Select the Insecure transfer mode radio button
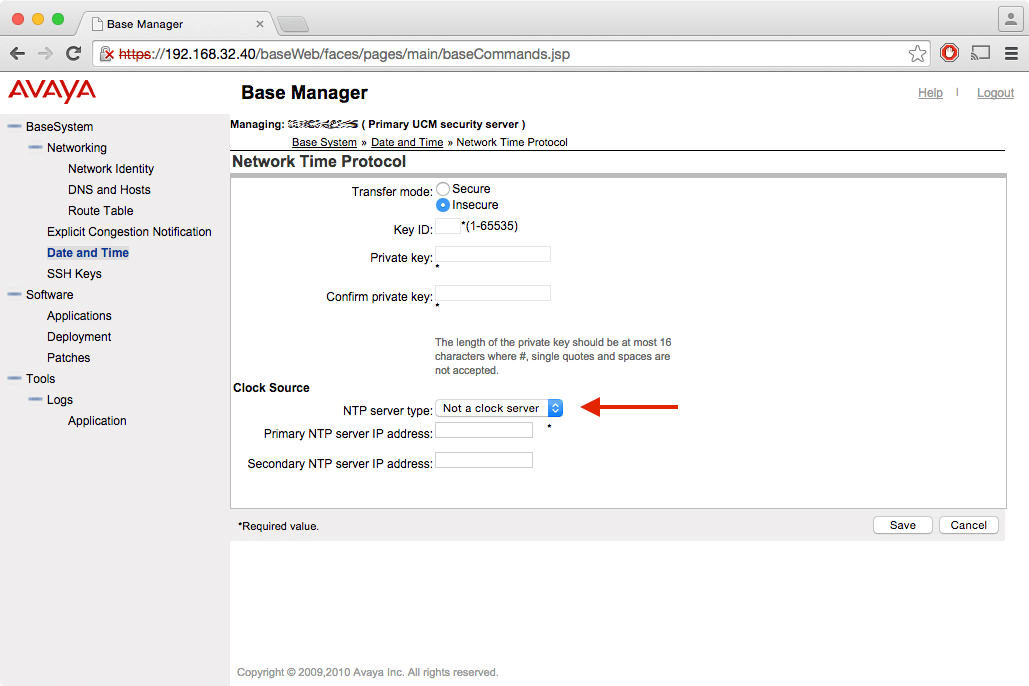The height and width of the screenshot is (686, 1029). coord(443,205)
